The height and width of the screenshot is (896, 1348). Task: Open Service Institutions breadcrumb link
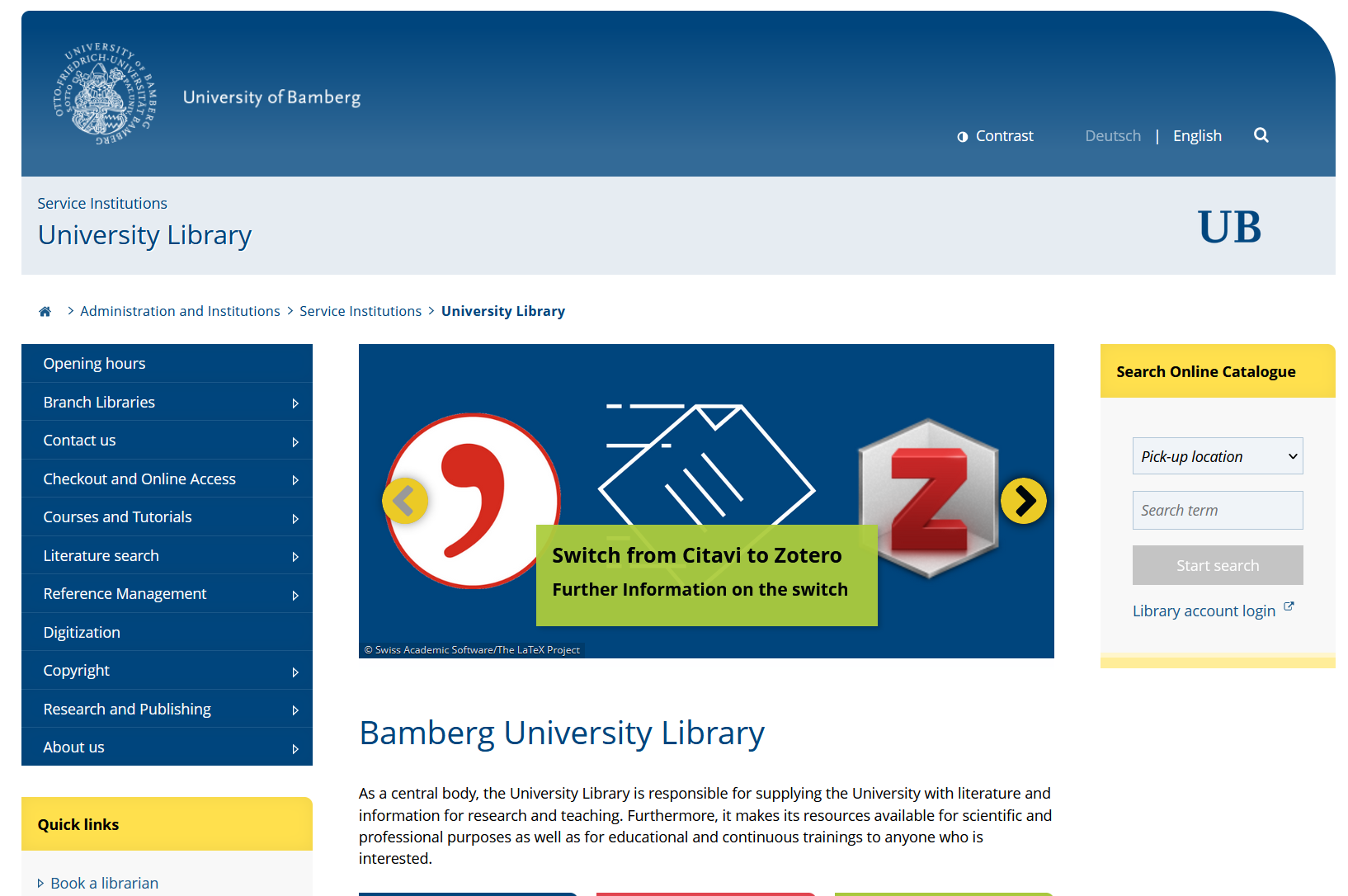[x=361, y=311]
